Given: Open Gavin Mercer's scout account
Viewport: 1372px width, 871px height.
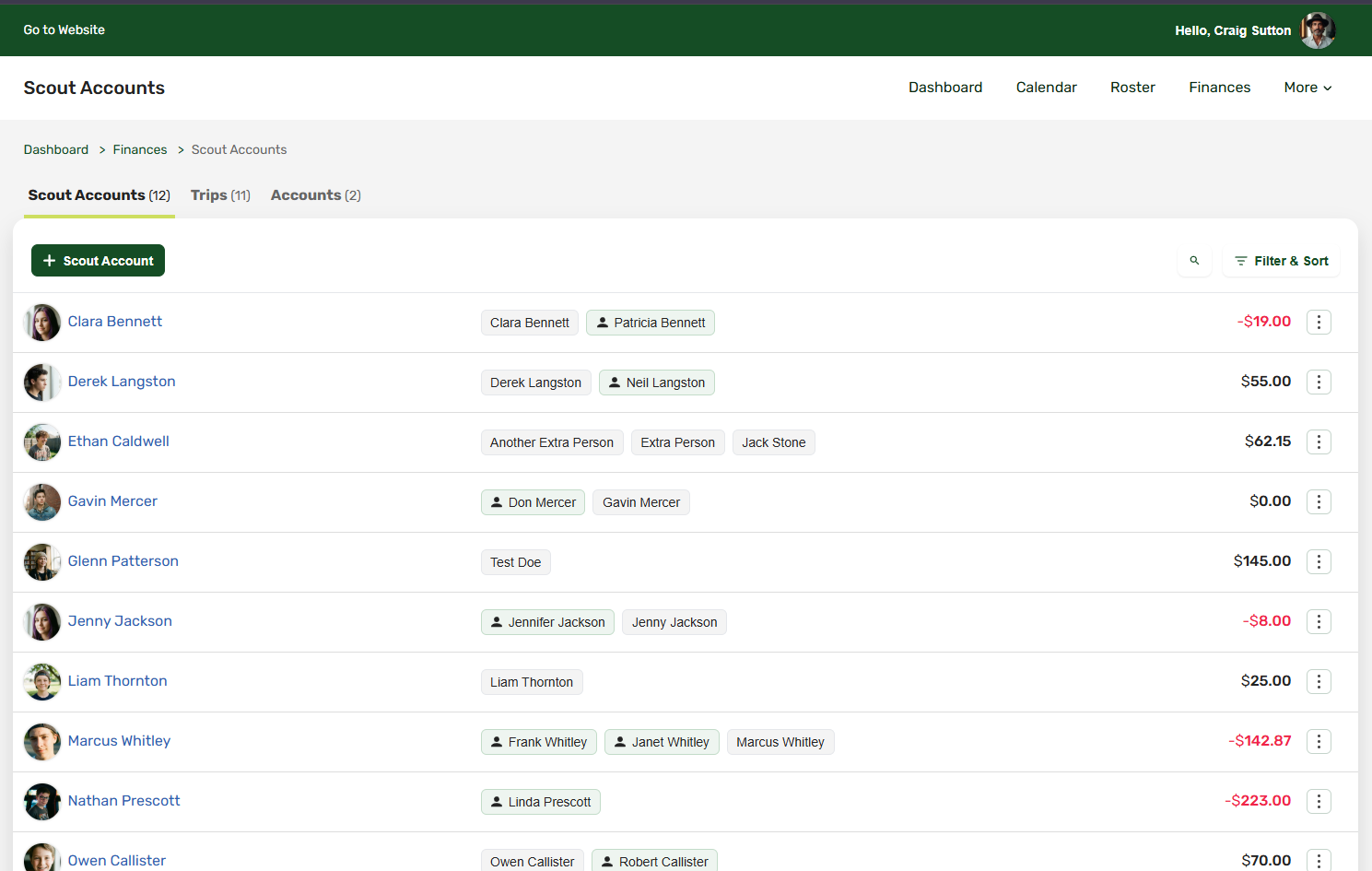Looking at the screenshot, I should pyautogui.click(x=112, y=501).
